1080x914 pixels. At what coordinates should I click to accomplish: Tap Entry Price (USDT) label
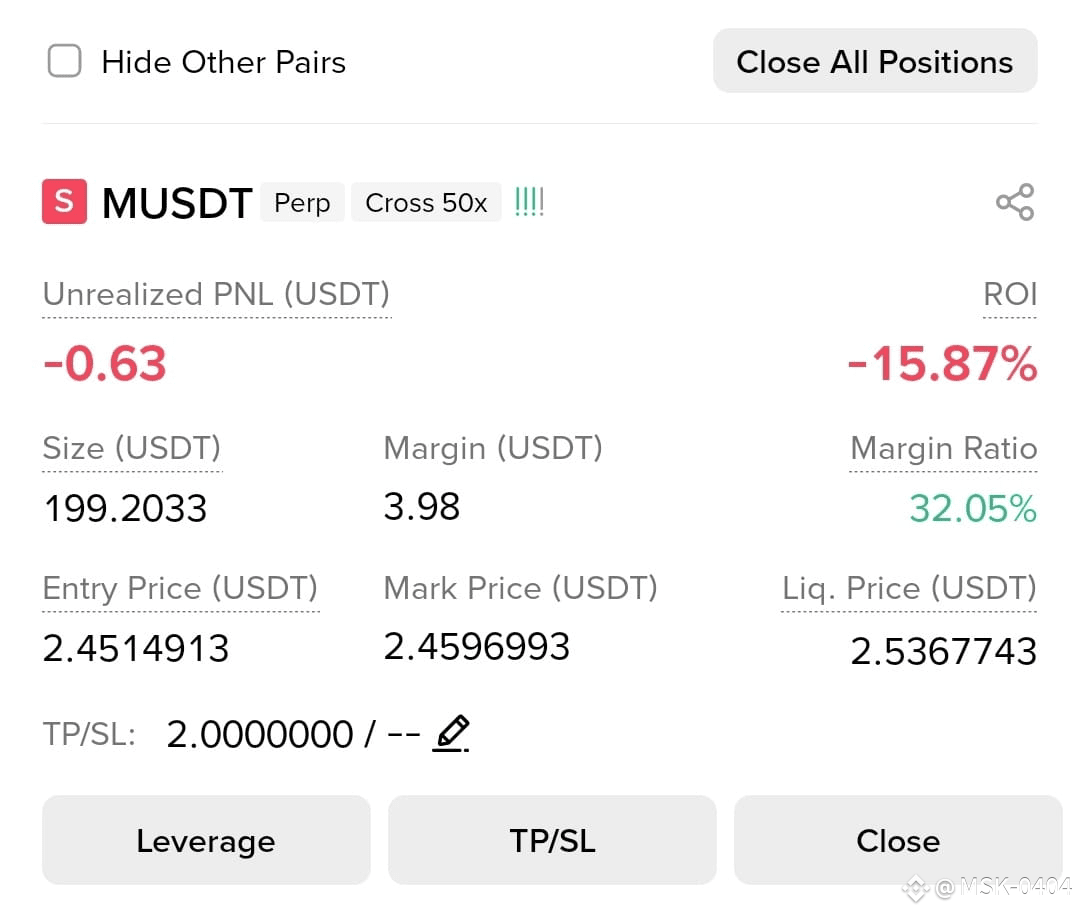[180, 589]
